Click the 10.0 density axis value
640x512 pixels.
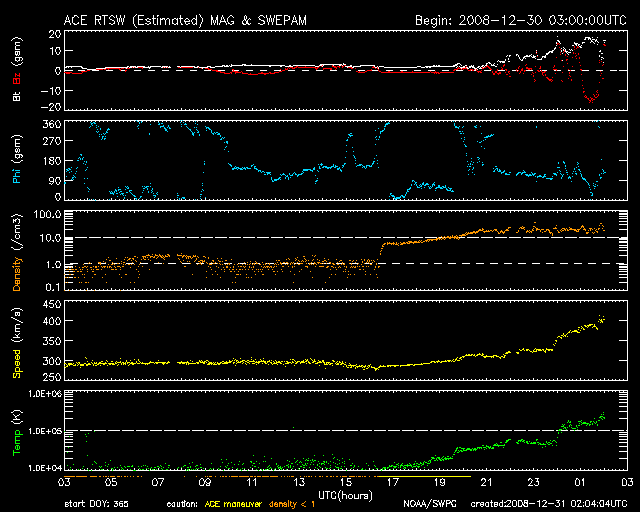point(50,238)
